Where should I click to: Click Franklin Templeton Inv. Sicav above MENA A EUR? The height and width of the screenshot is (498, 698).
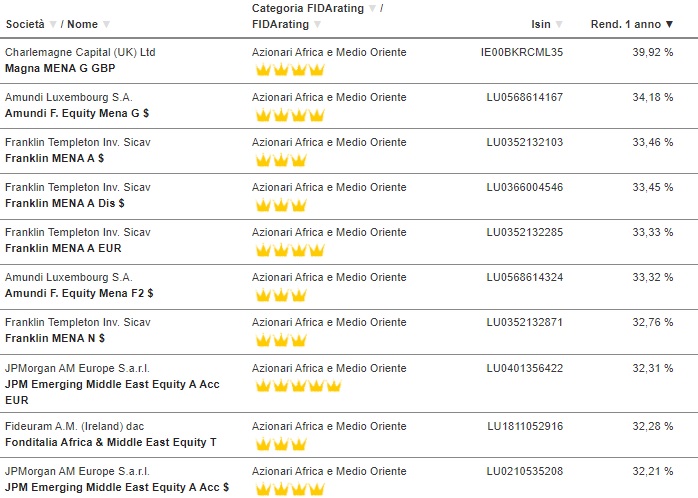[x=78, y=232]
